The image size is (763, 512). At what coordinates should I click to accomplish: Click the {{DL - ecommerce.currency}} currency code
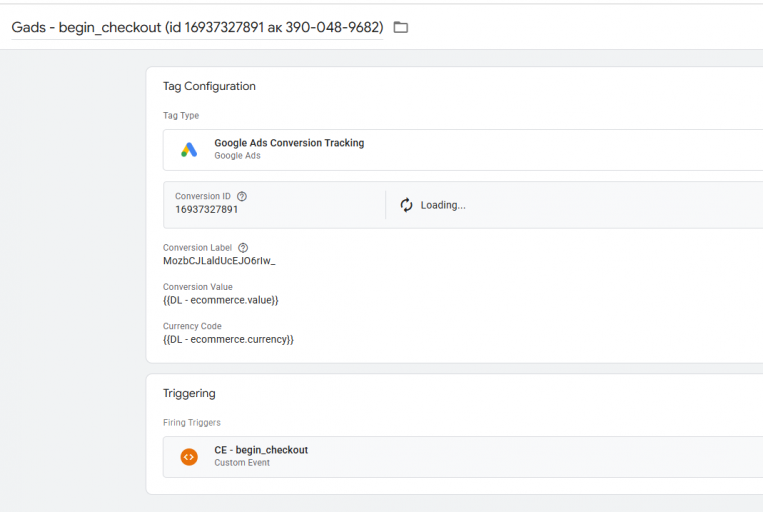(229, 339)
